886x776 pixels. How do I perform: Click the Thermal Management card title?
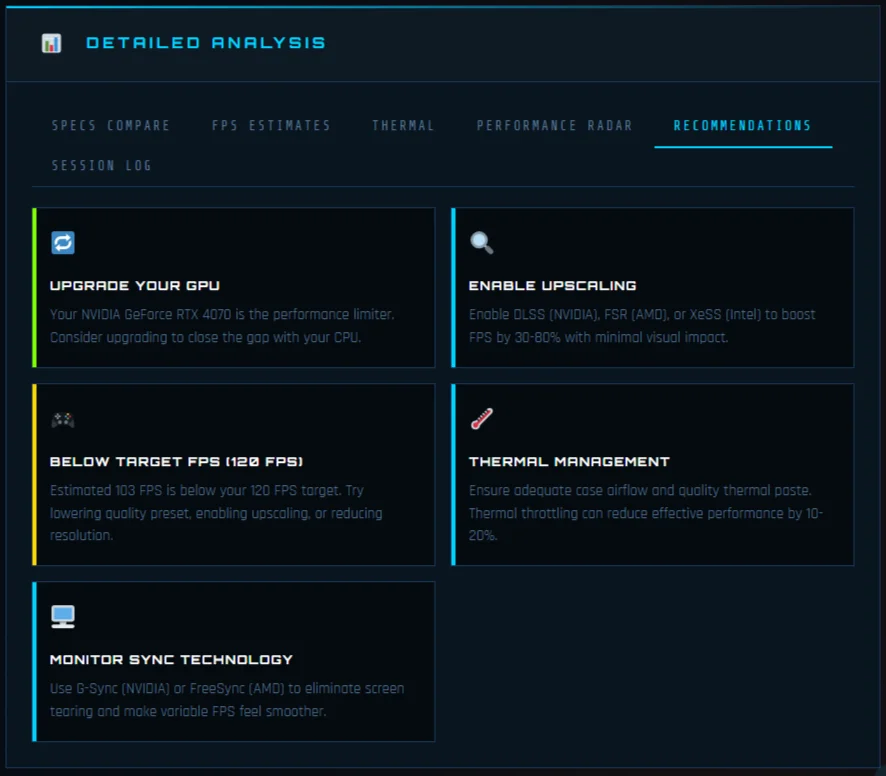coord(569,462)
